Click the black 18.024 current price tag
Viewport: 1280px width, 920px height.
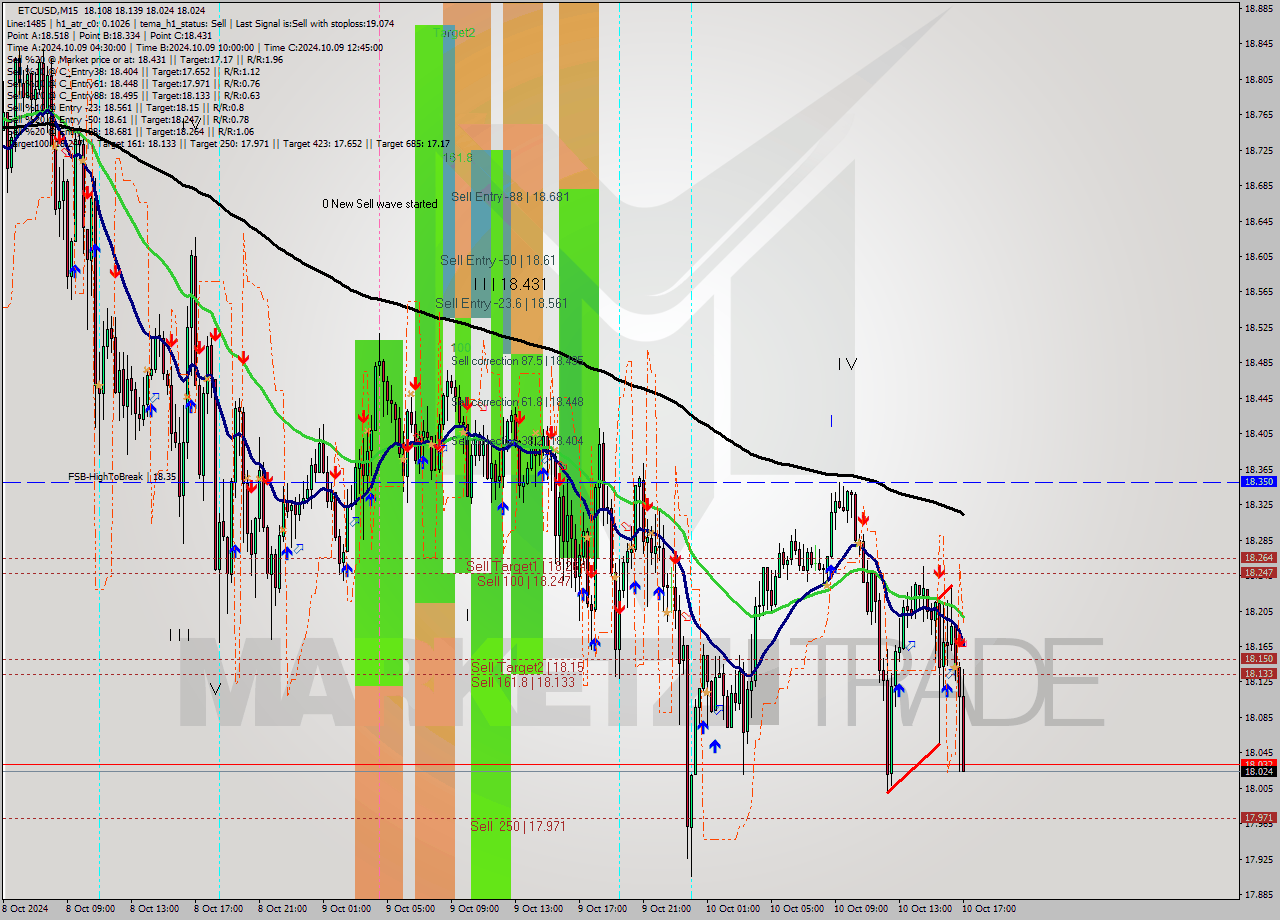tap(1258, 771)
